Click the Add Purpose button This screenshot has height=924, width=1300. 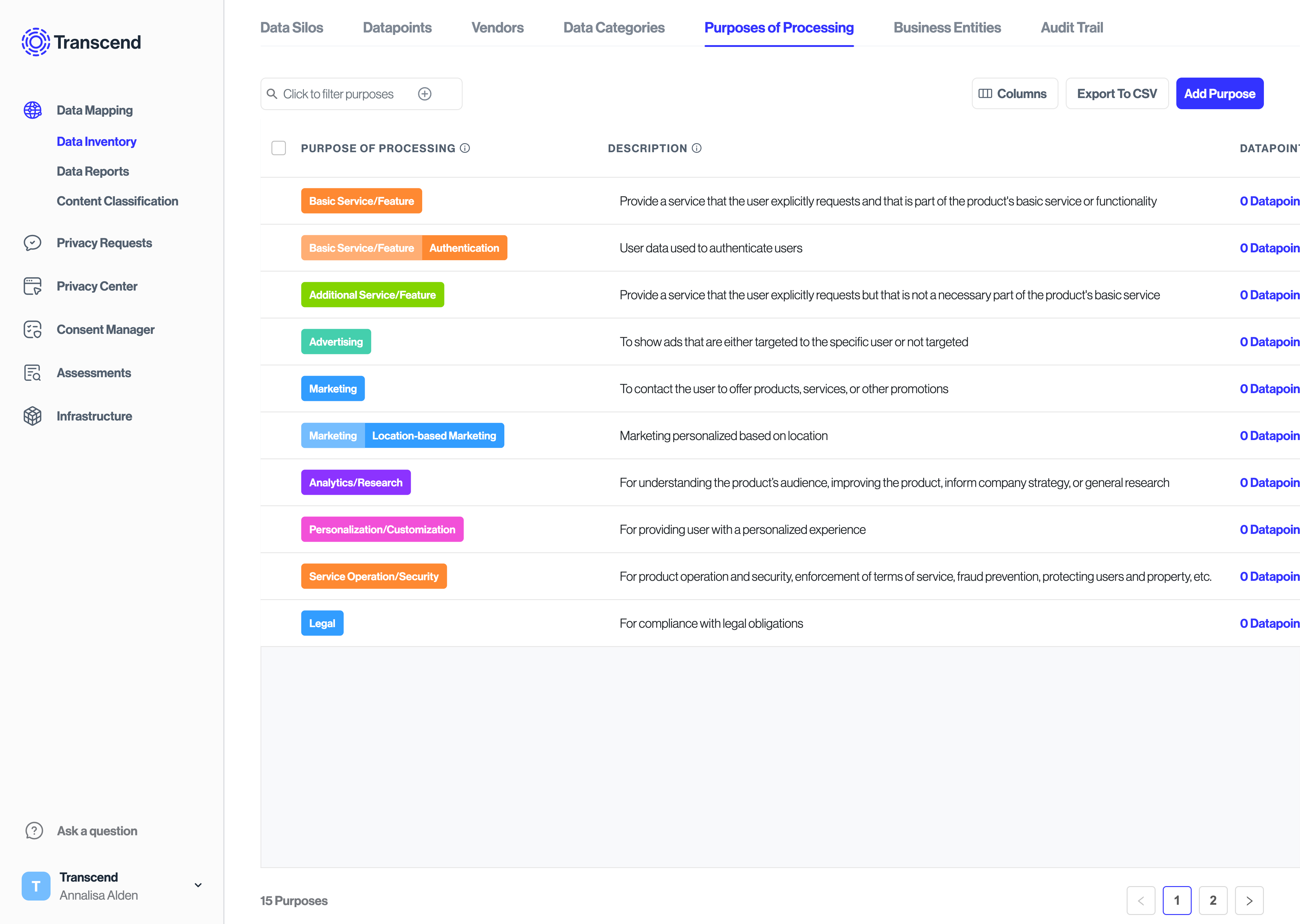click(1220, 93)
